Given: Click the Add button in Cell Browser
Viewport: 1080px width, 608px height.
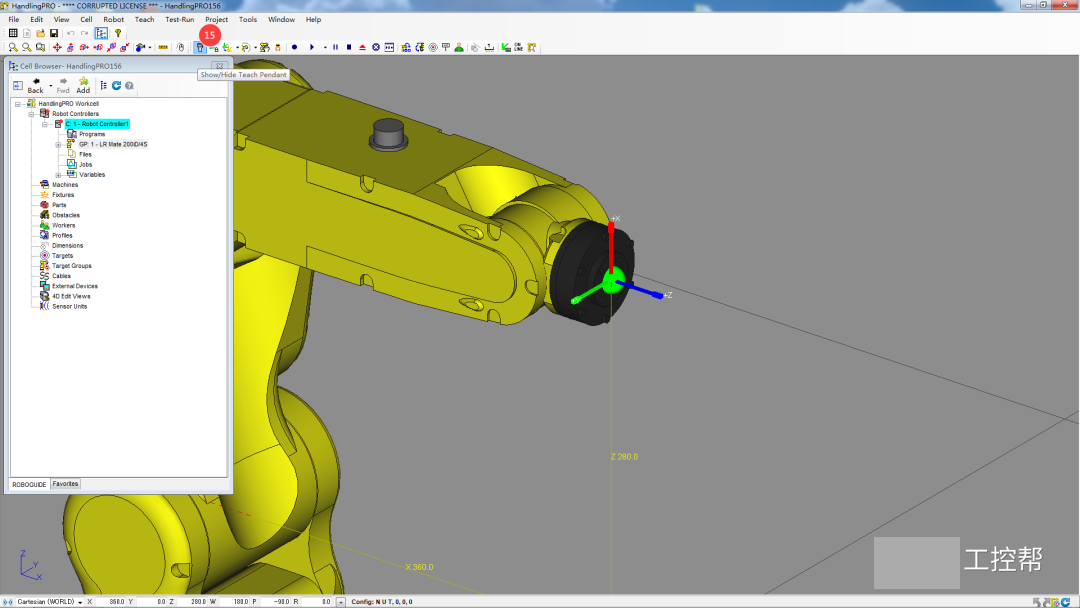Looking at the screenshot, I should tap(83, 86).
